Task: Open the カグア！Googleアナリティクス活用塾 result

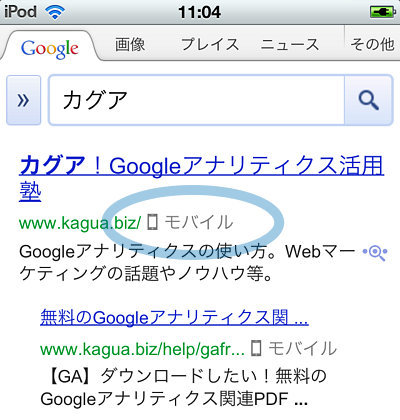Action: [201, 178]
